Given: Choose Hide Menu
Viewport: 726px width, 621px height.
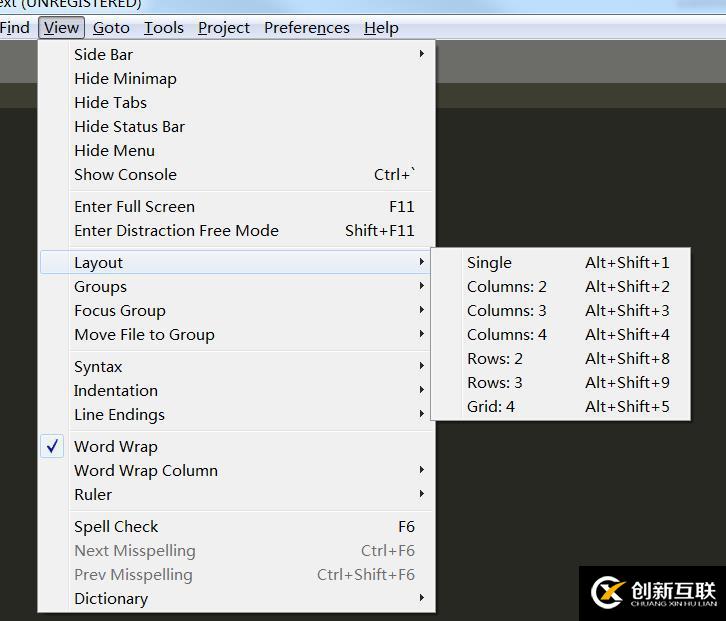Looking at the screenshot, I should 236,151.
